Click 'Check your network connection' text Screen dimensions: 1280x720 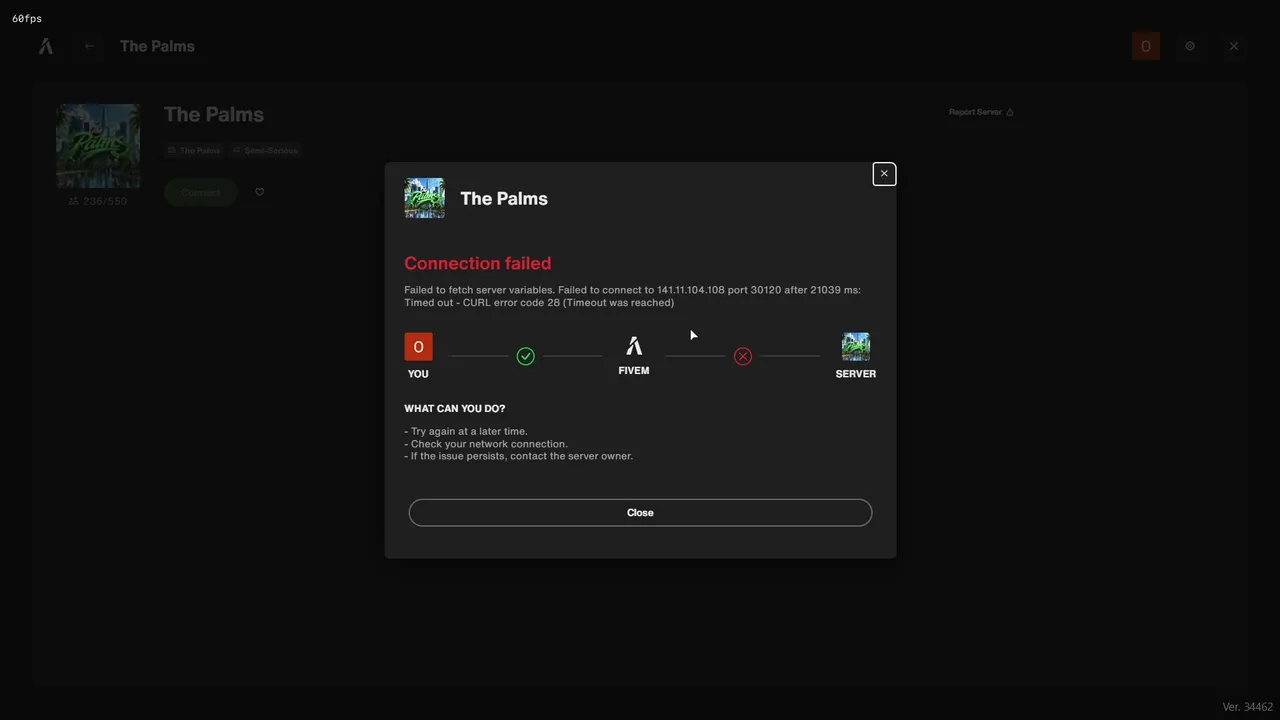click(x=486, y=444)
